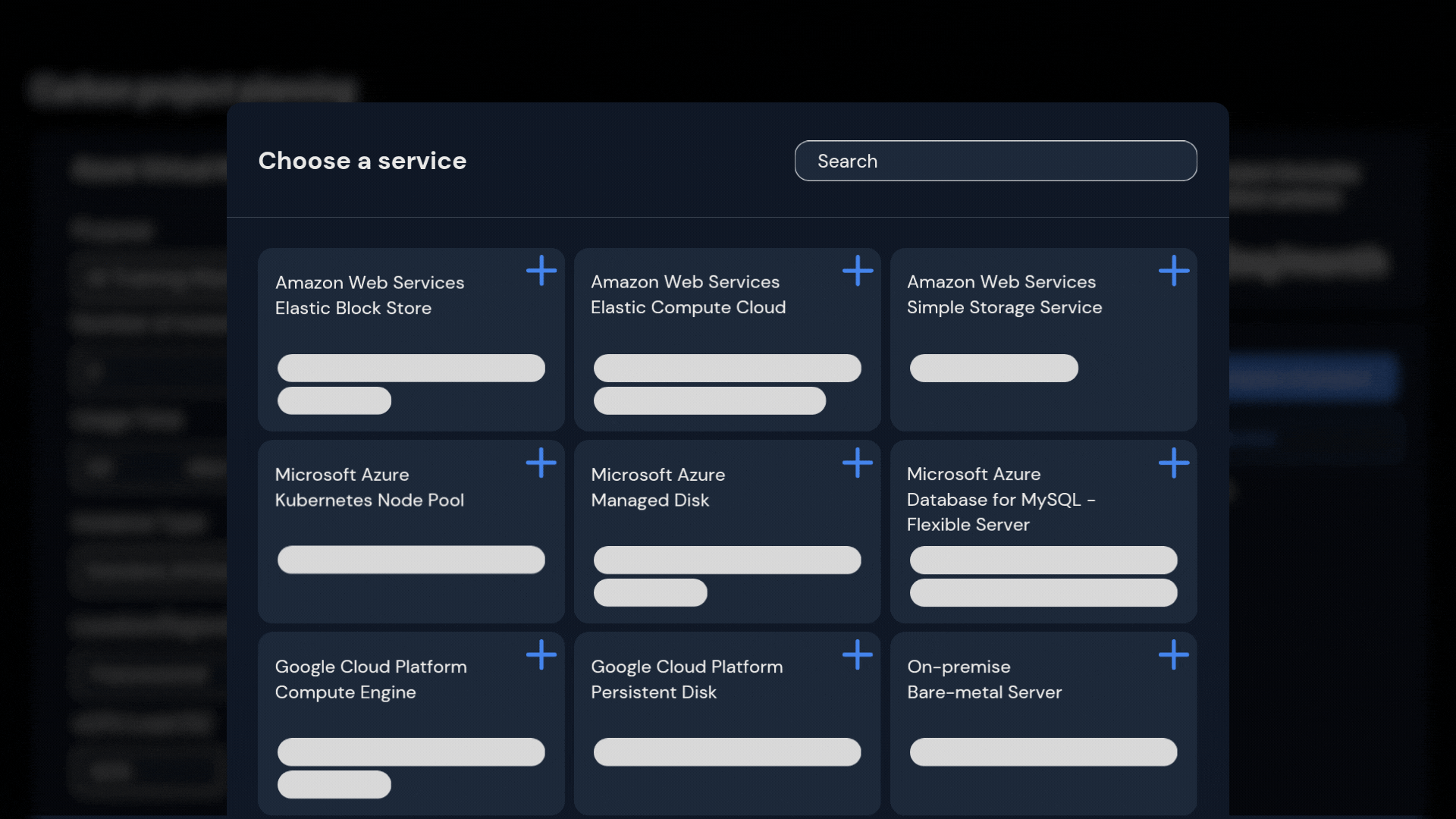
Task: Add Google Cloud Platform Persistent Disk
Action: coord(858,654)
